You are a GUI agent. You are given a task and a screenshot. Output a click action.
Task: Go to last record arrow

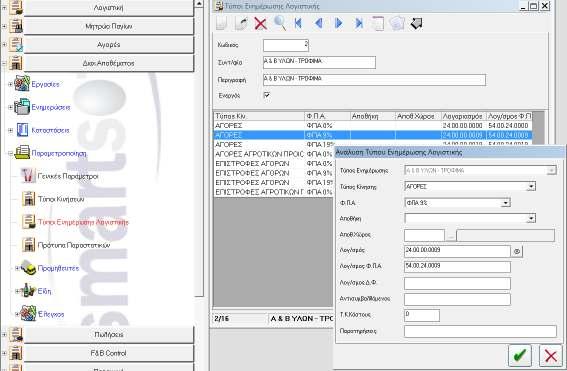click(359, 24)
